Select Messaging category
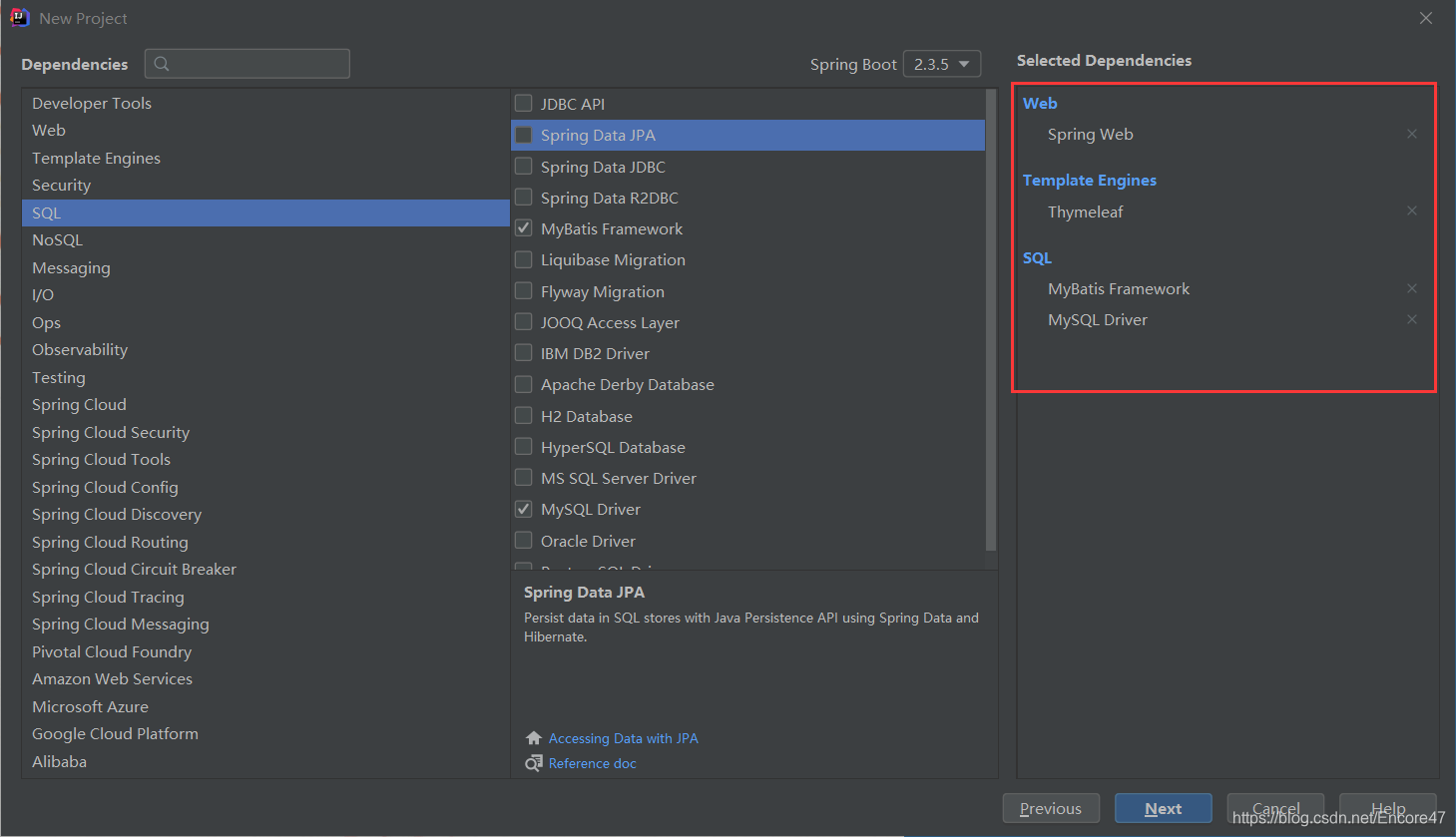The width and height of the screenshot is (1456, 837). click(x=265, y=267)
